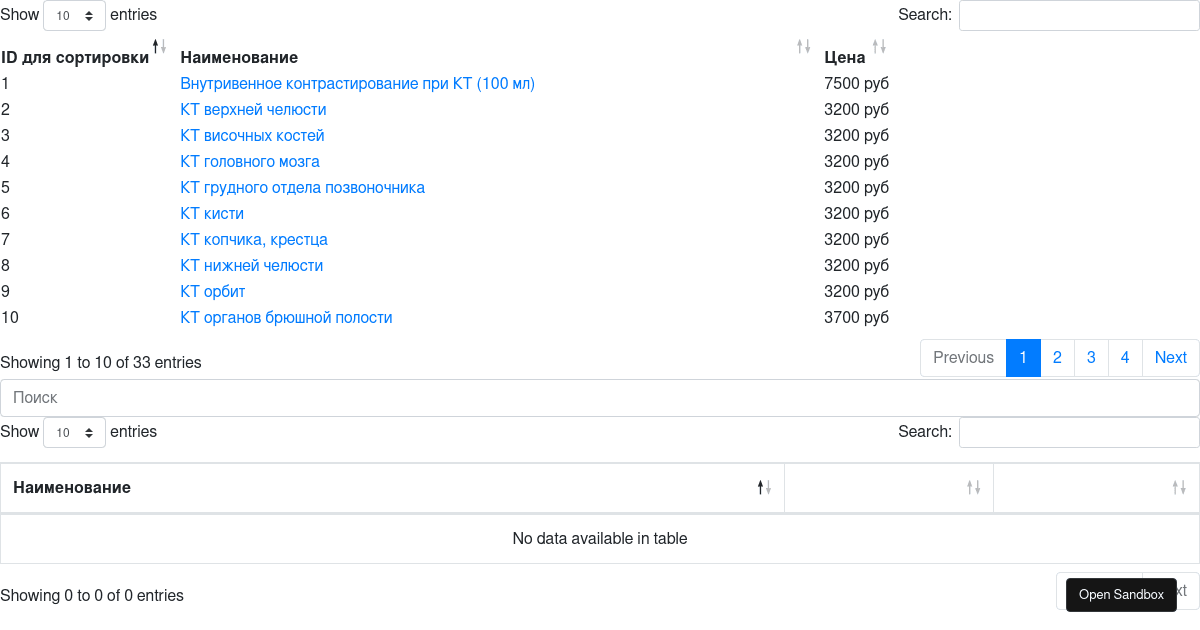Image resolution: width=1200 pixels, height=630 pixels.
Task: Click the 'Поиск' search bar
Action: [598, 397]
